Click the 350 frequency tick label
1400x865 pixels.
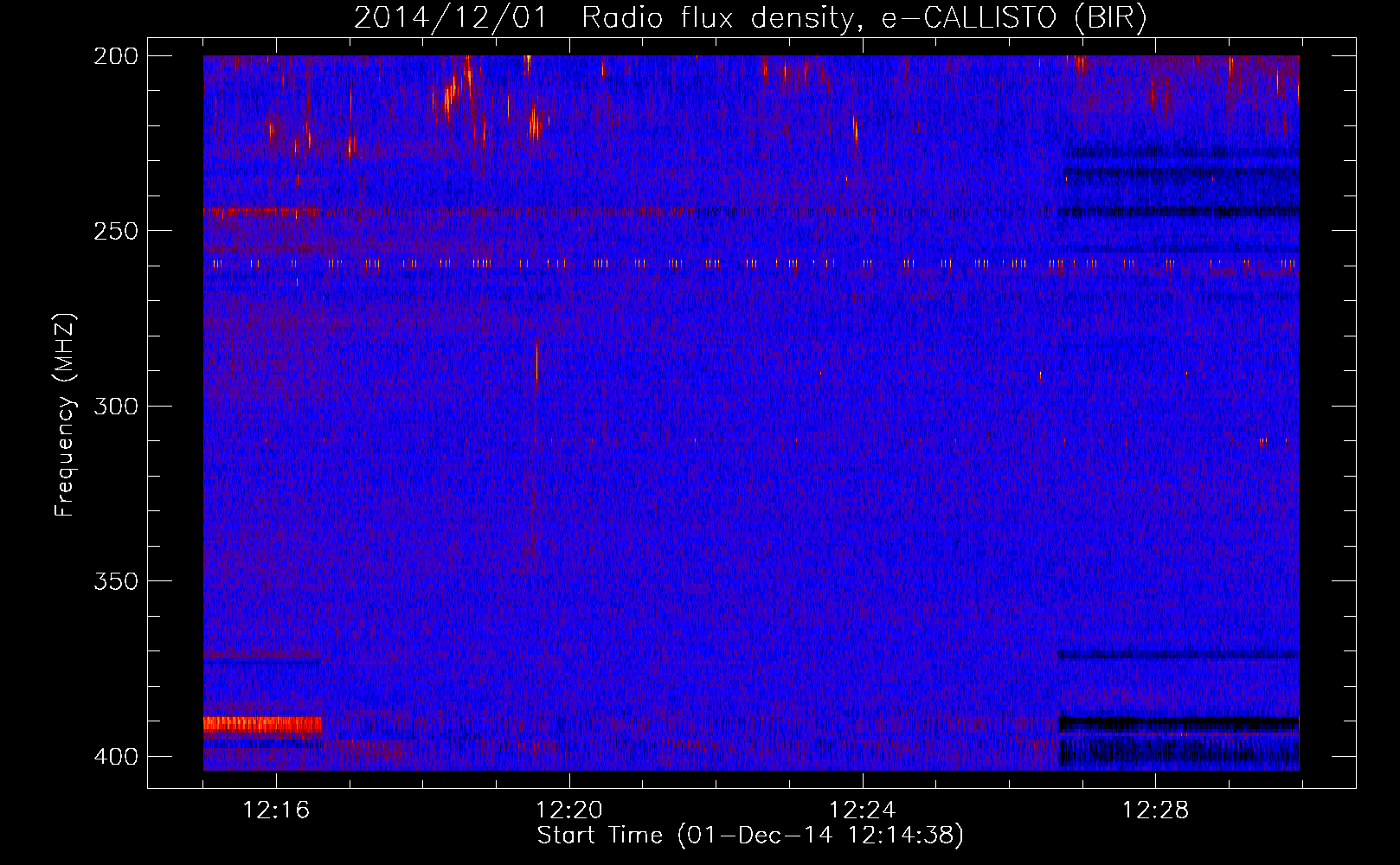pyautogui.click(x=116, y=581)
